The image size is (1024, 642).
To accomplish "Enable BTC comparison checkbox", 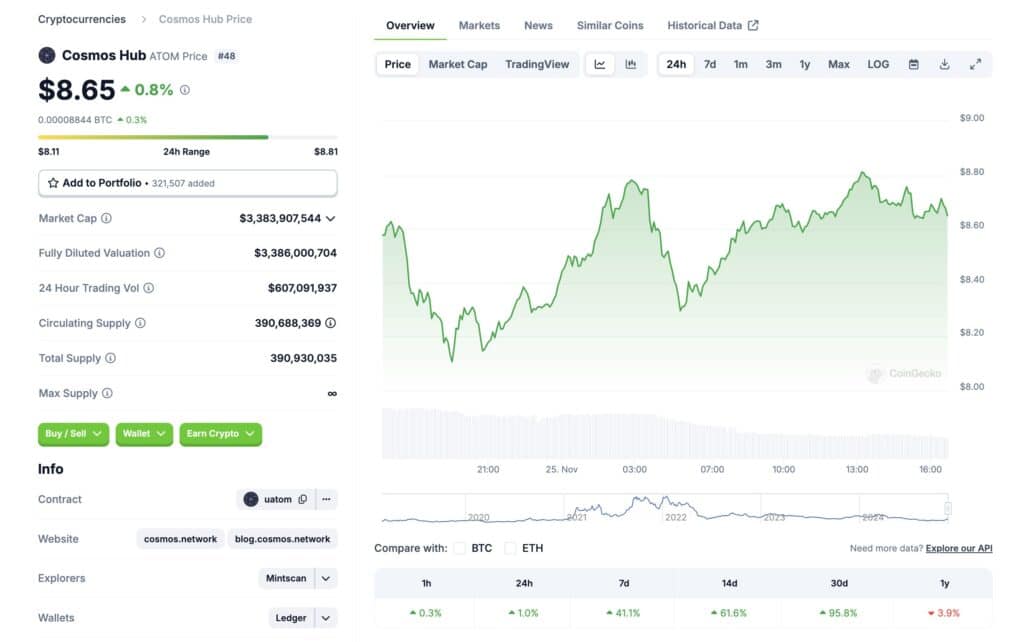I will pyautogui.click(x=460, y=549).
